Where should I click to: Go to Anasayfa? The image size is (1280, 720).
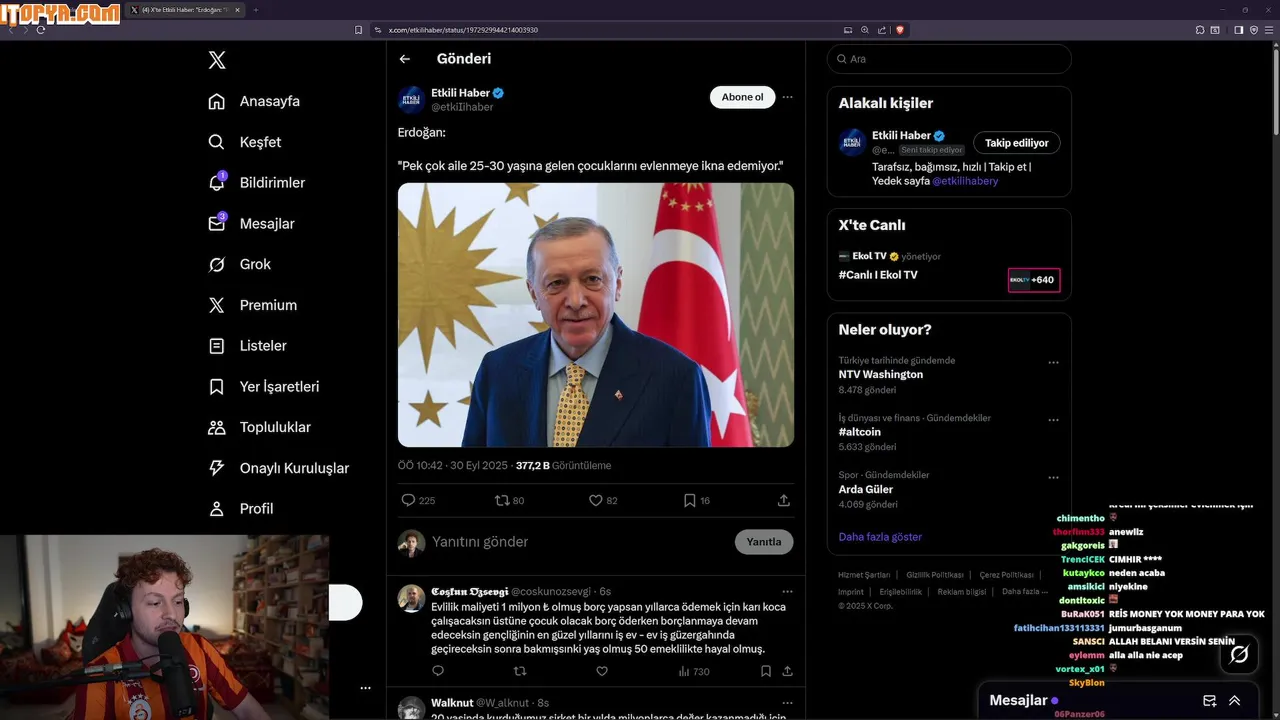click(254, 101)
